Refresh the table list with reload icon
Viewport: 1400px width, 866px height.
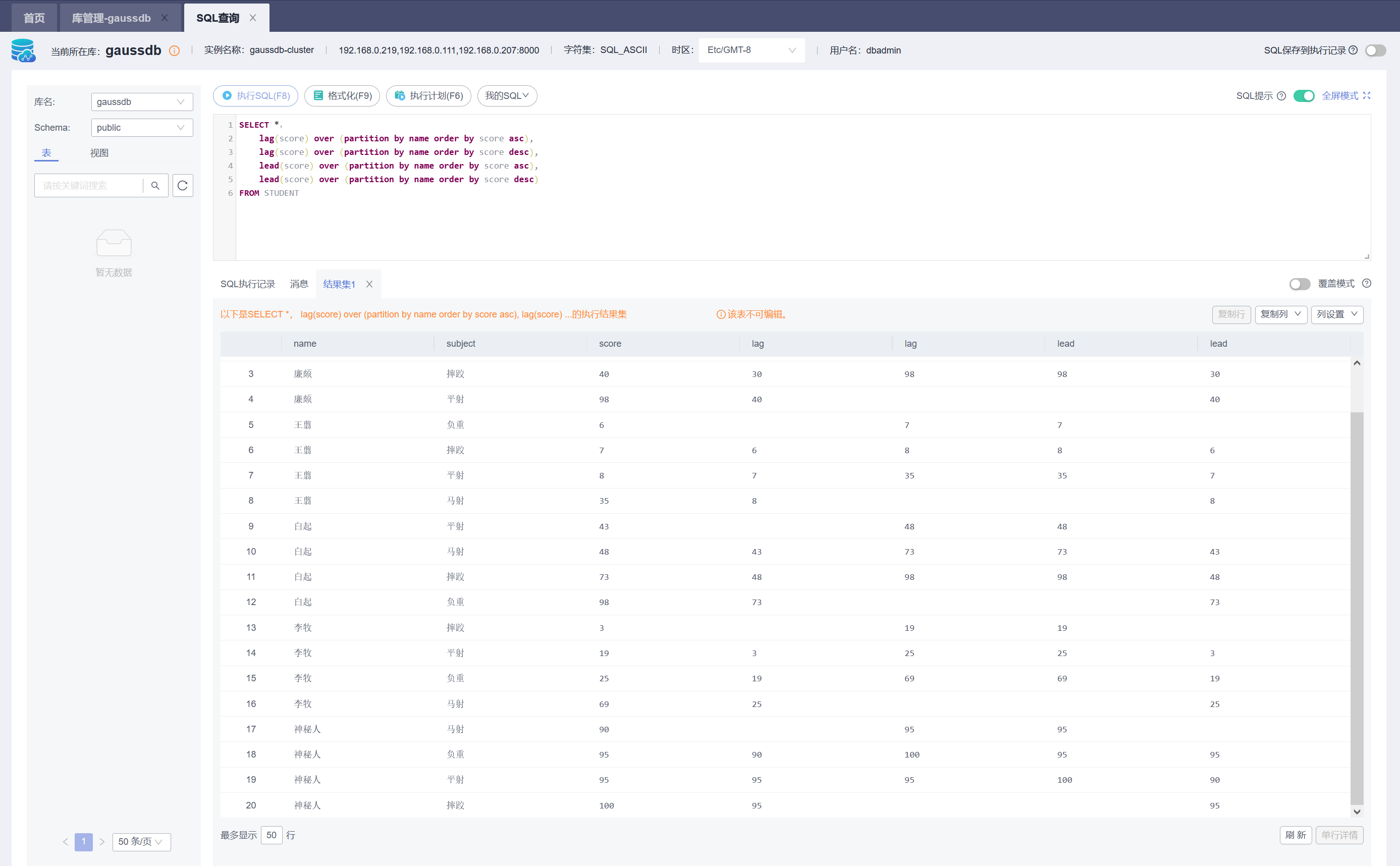(x=183, y=186)
